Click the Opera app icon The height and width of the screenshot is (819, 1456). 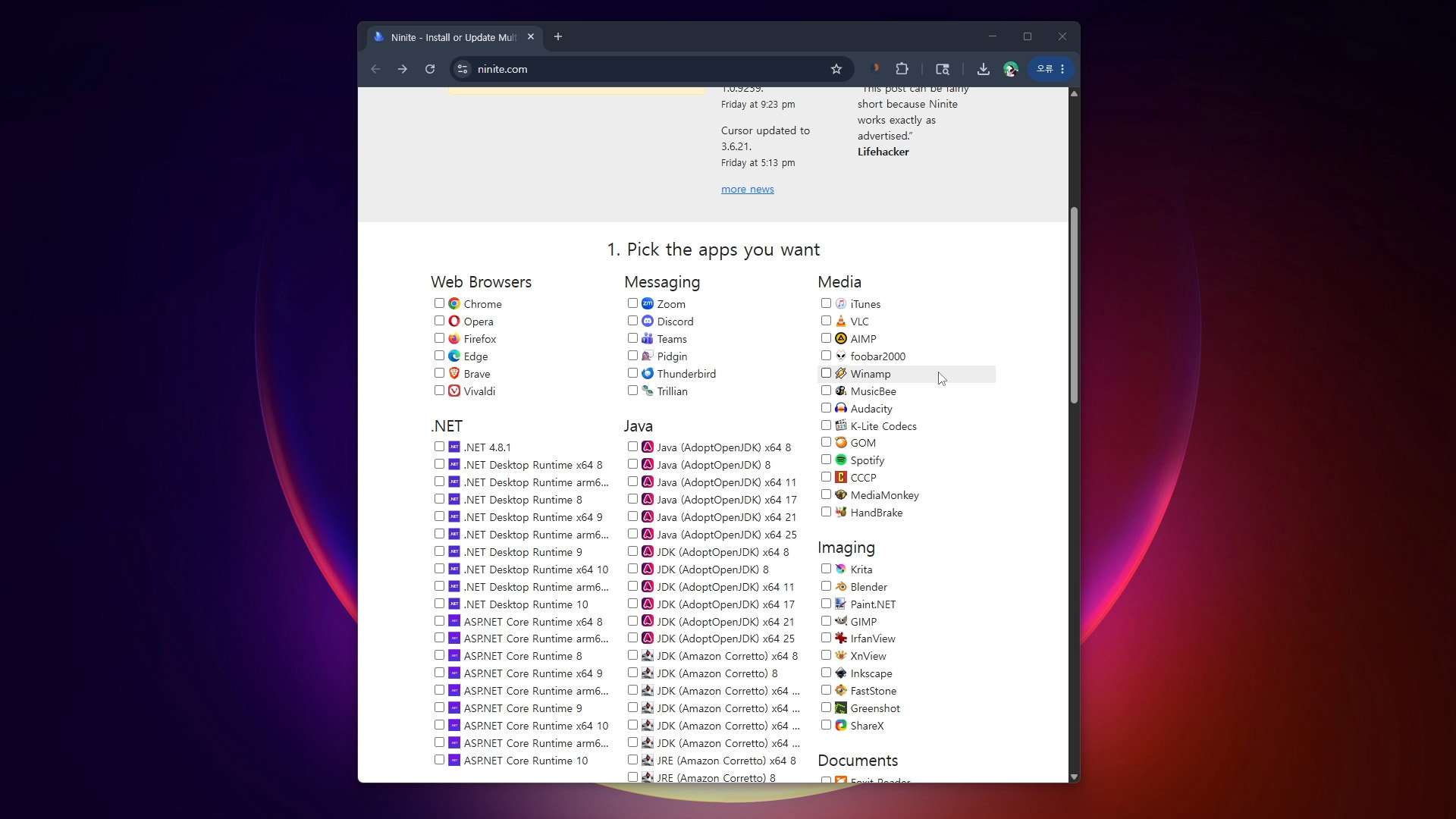(x=454, y=321)
